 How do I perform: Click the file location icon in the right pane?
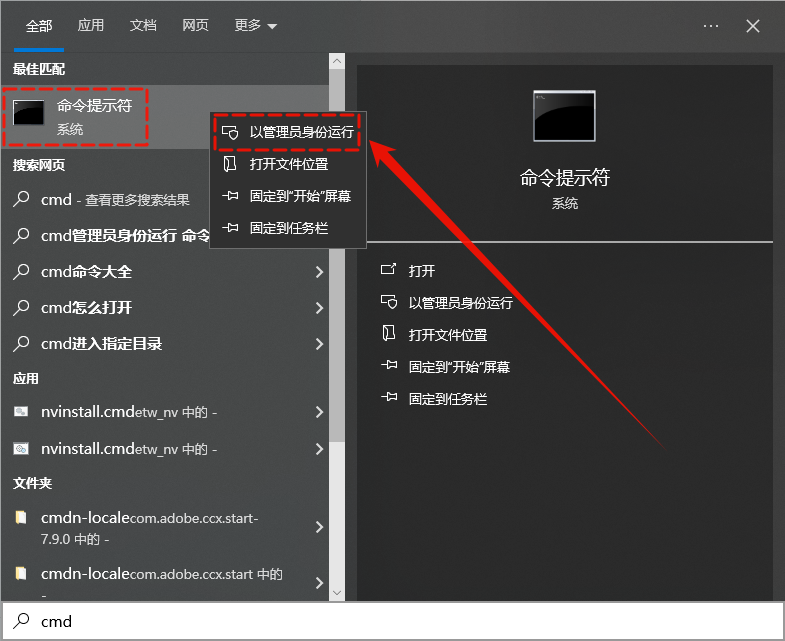[x=388, y=333]
